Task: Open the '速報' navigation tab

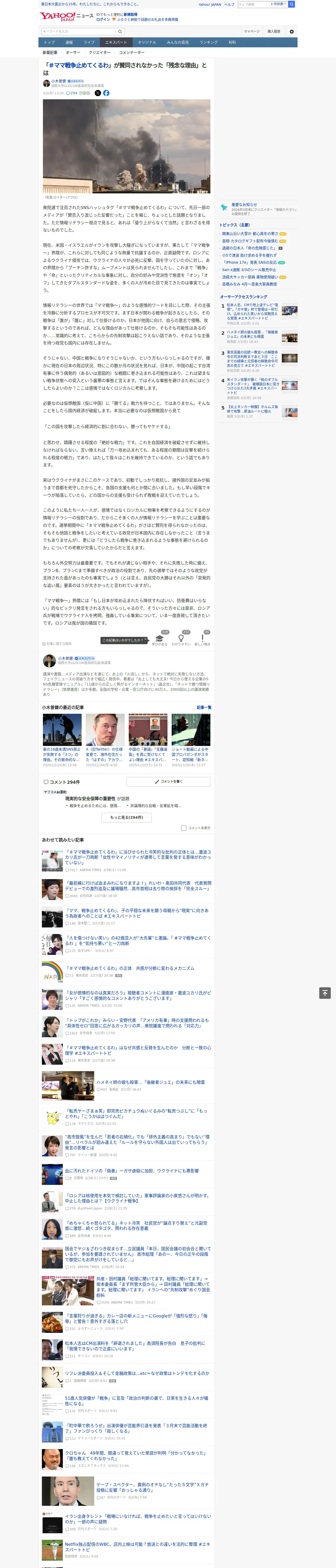Action: click(69, 43)
